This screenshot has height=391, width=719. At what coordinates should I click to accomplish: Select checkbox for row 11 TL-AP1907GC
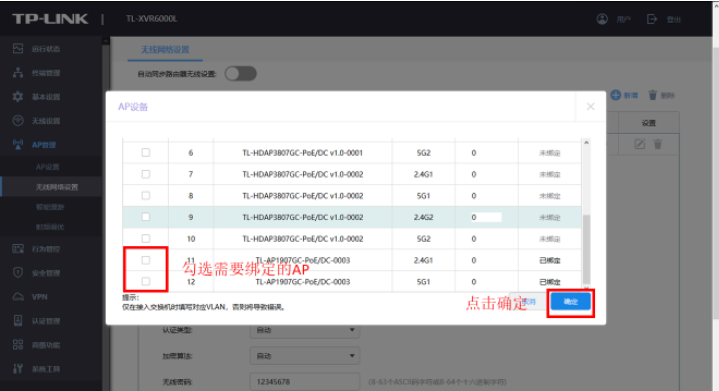coord(146,260)
